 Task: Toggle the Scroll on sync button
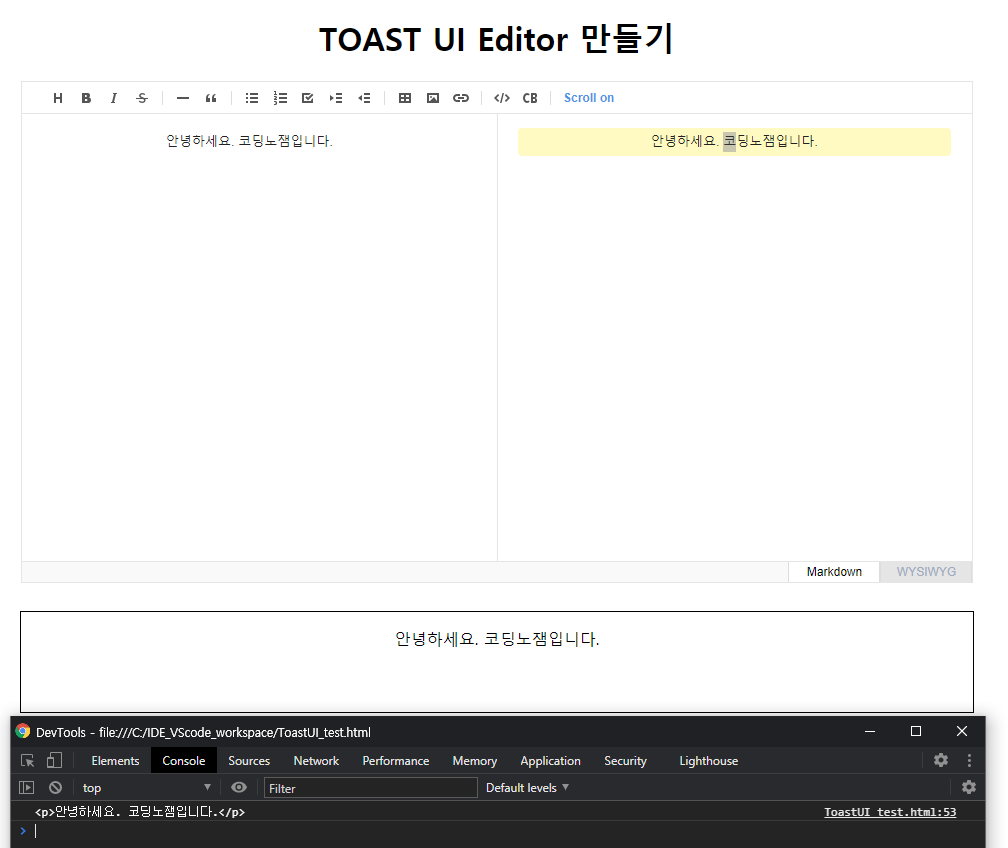(x=589, y=98)
